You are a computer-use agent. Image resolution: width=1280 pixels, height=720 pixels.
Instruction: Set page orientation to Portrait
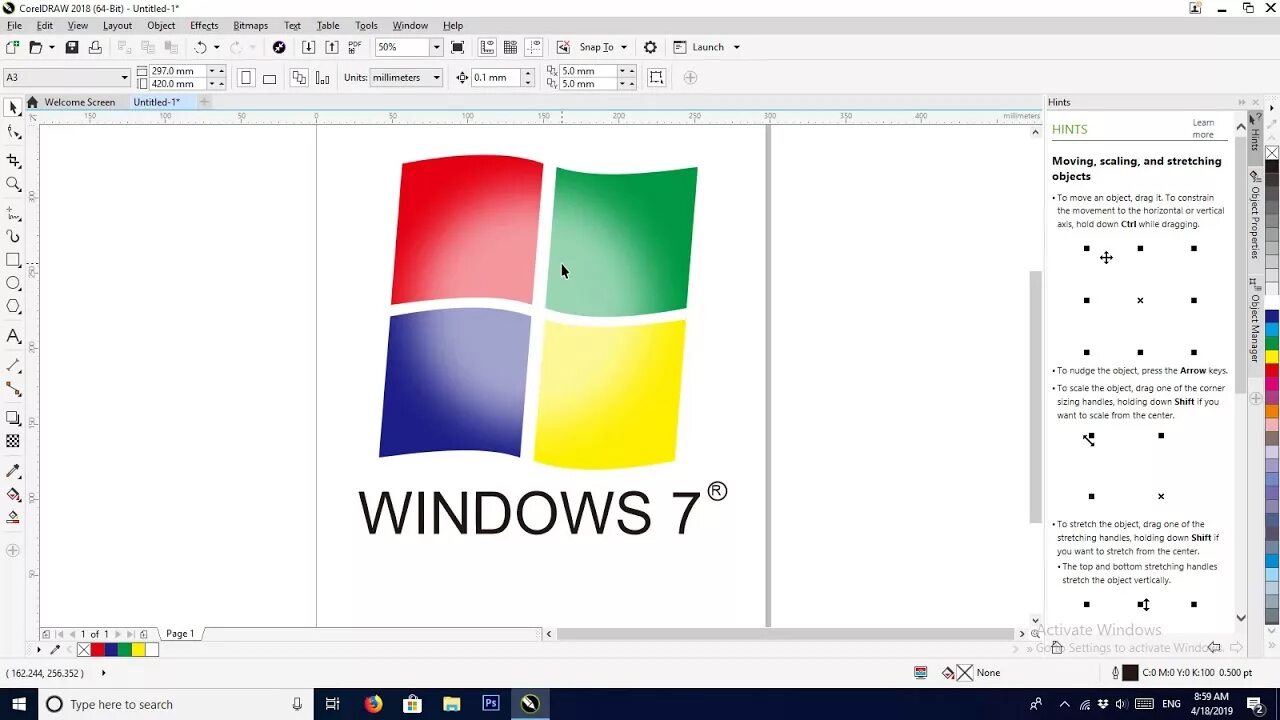[246, 77]
